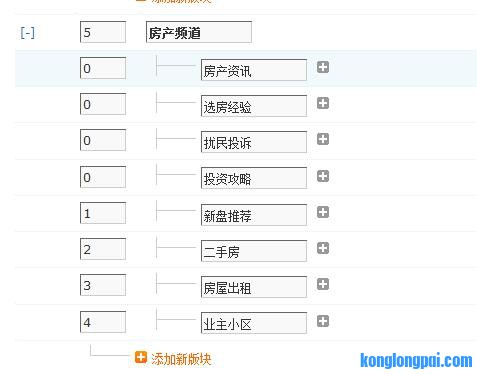This screenshot has height=374, width=477.
Task: Click the display order field showing 5
Action: click(103, 32)
